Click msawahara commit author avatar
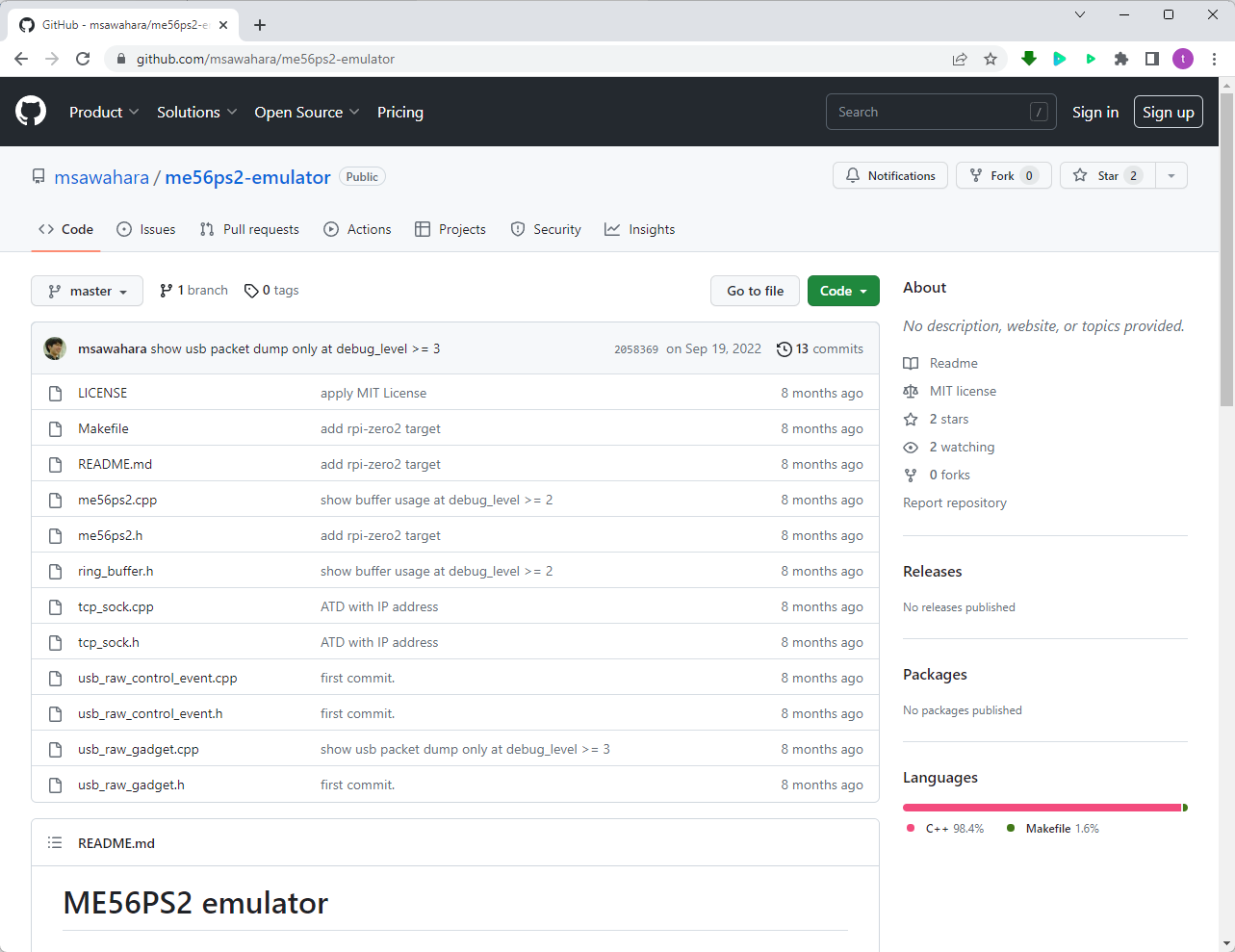1235x952 pixels. click(55, 348)
